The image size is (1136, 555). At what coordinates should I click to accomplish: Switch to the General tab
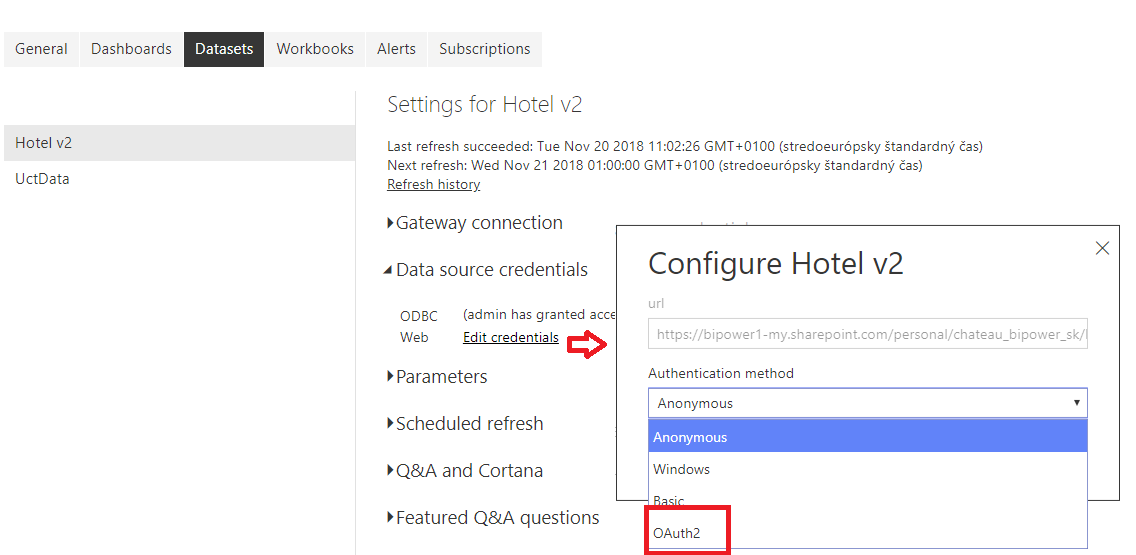[x=41, y=49]
